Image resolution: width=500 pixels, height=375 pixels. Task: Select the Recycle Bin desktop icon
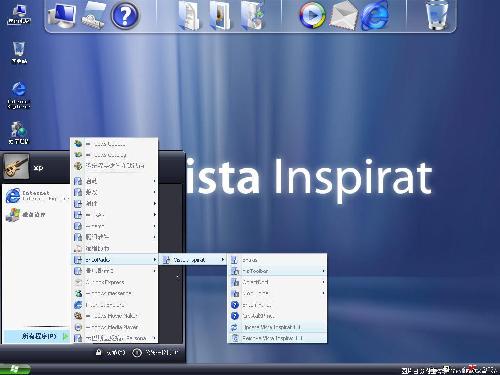pos(19,52)
